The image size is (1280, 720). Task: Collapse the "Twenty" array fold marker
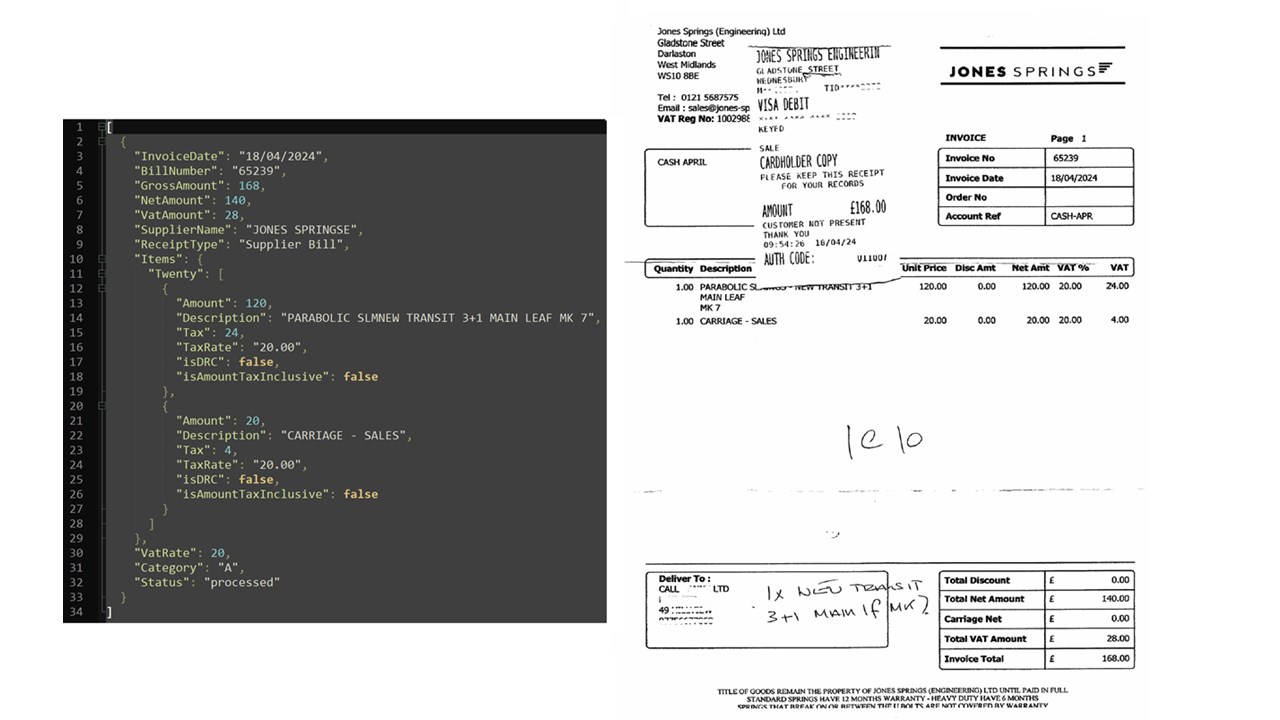[101, 274]
